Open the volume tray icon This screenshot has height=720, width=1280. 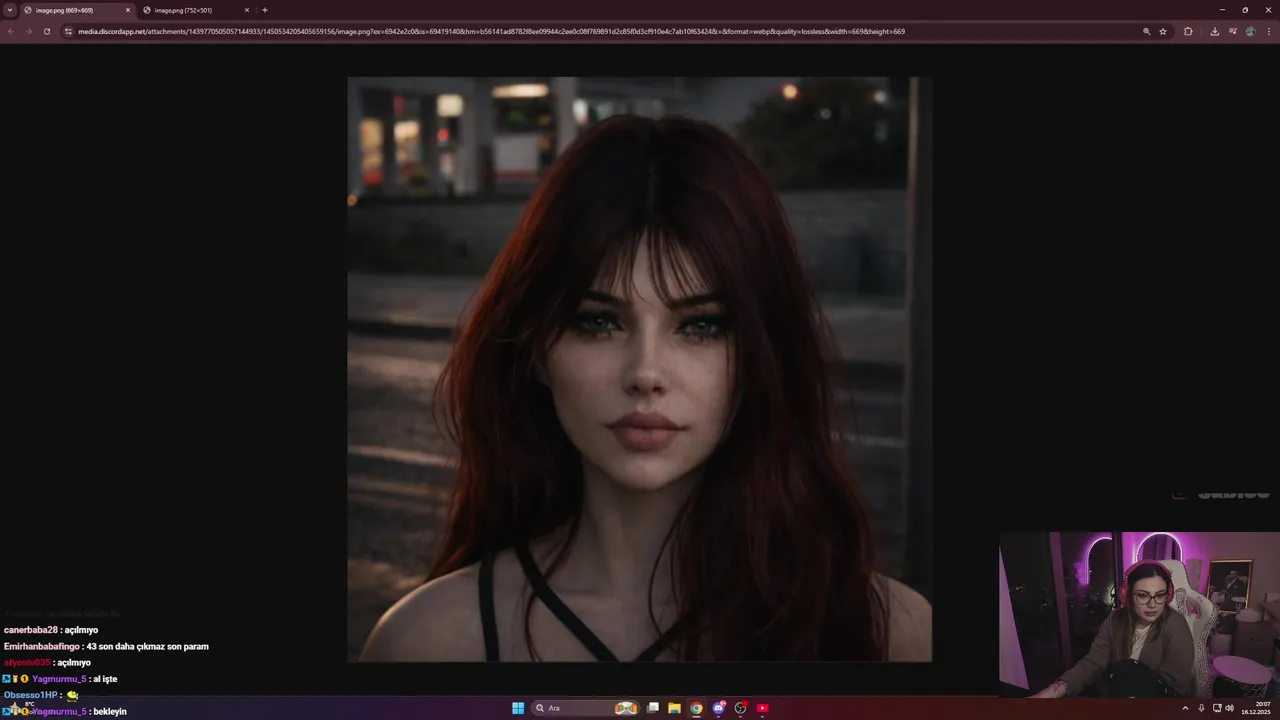(x=1229, y=708)
